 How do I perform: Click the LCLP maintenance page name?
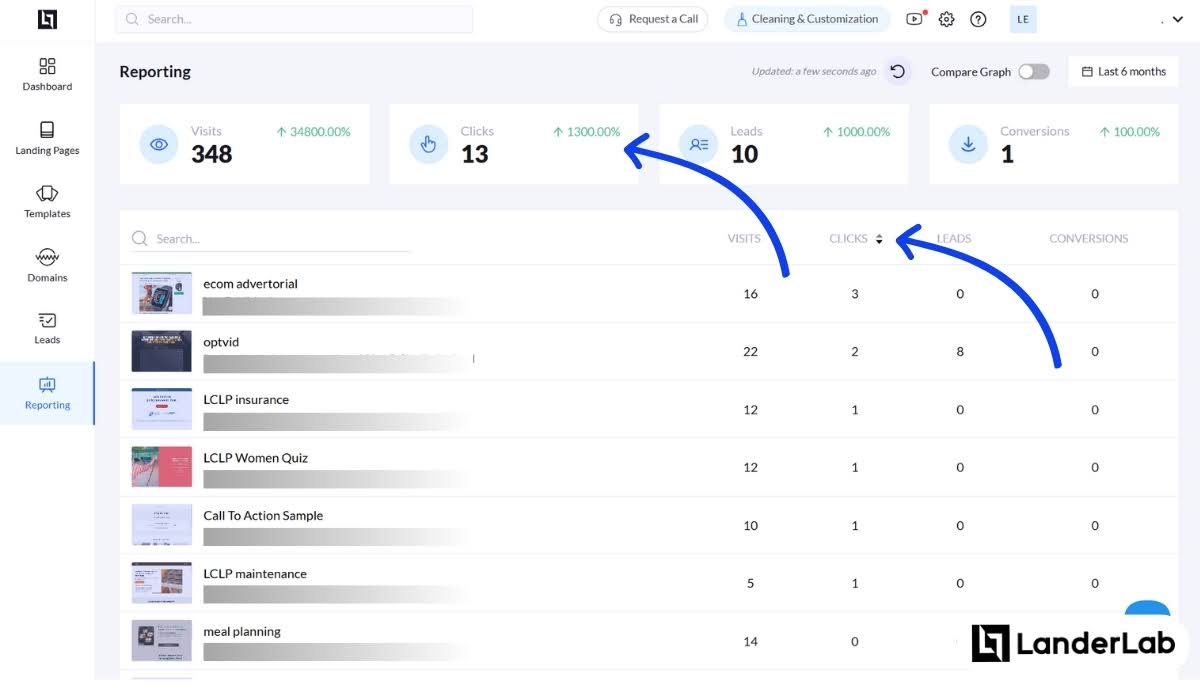click(255, 574)
